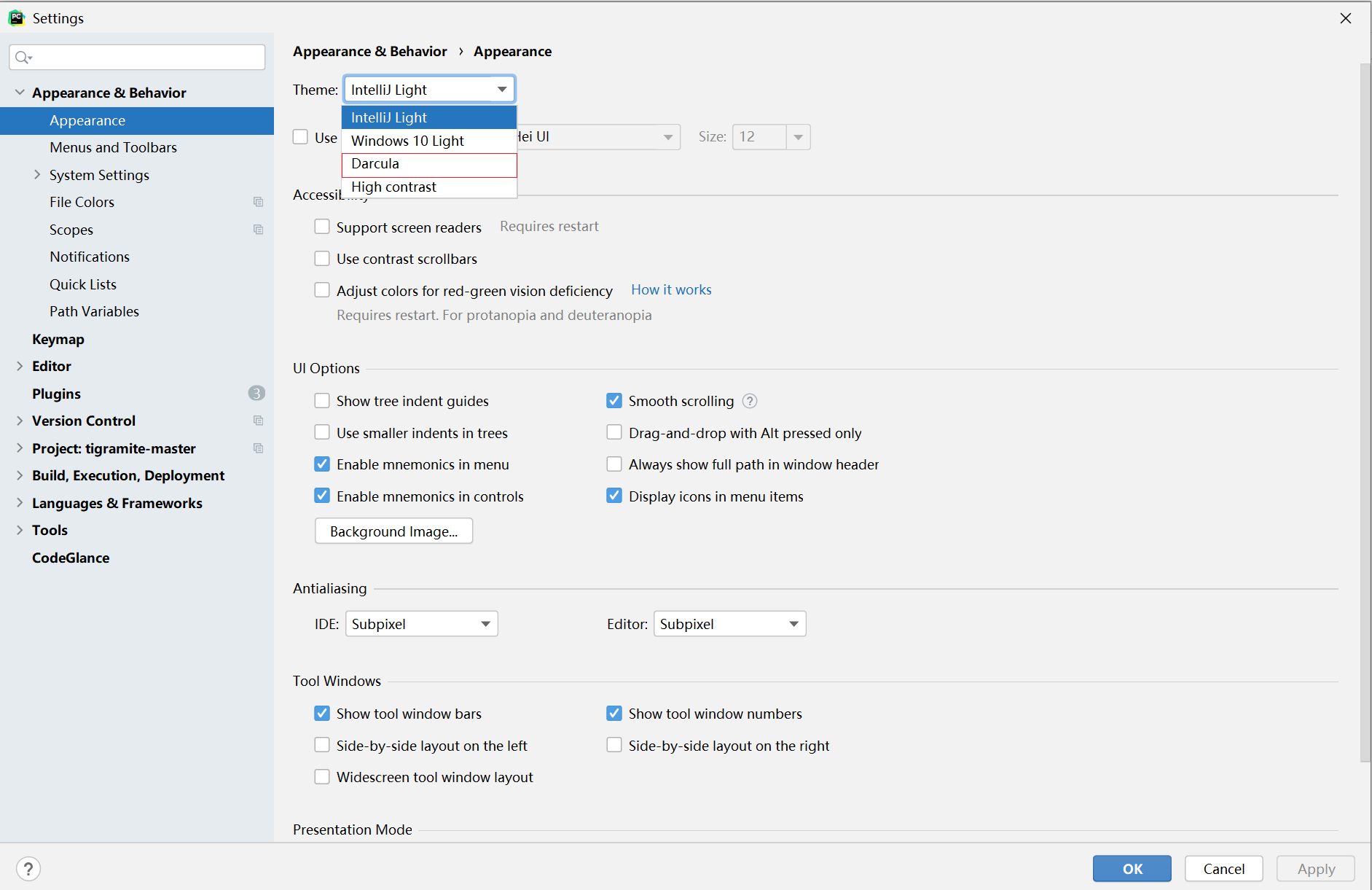Click the Cancel button
1372x890 pixels.
(1224, 869)
